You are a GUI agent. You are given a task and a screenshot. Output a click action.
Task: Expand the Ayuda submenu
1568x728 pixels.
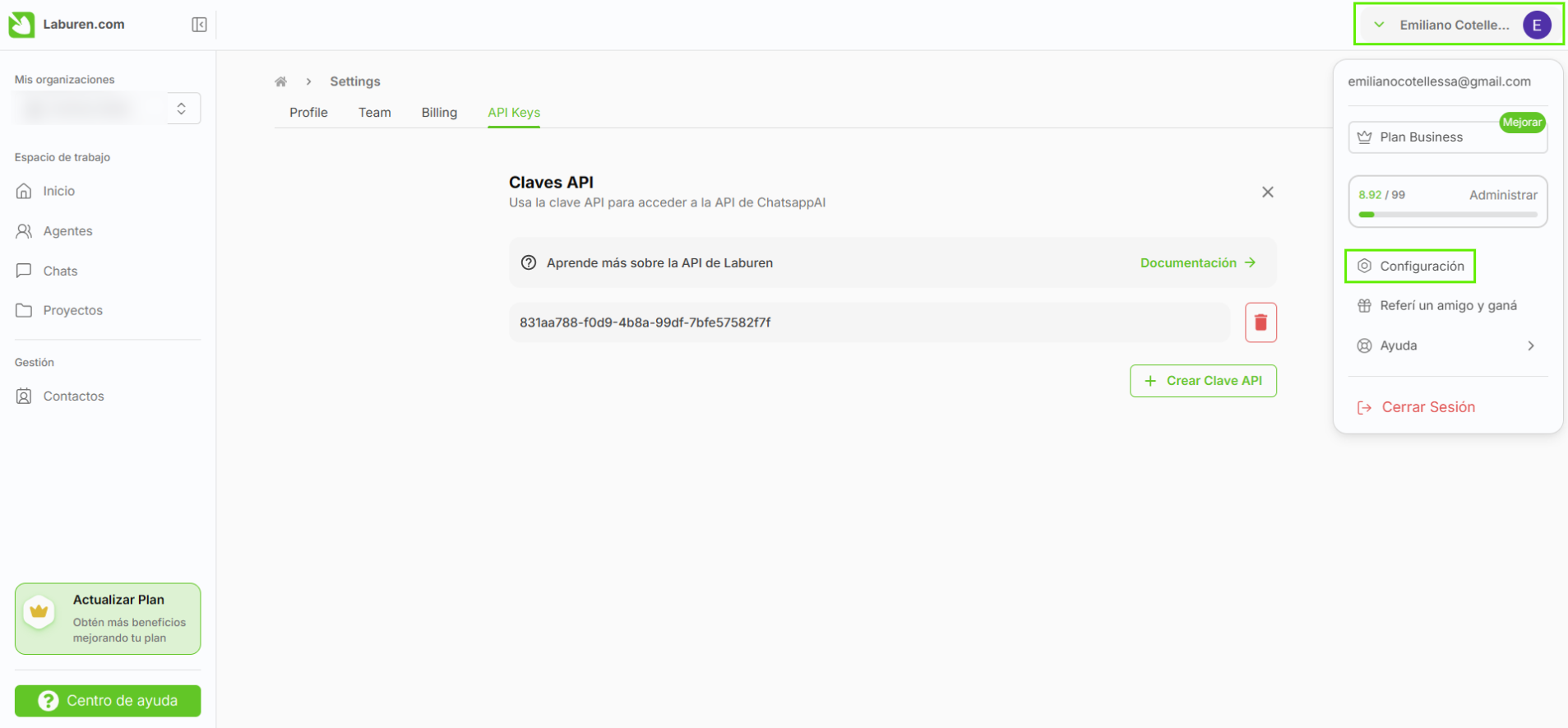[x=1529, y=345]
